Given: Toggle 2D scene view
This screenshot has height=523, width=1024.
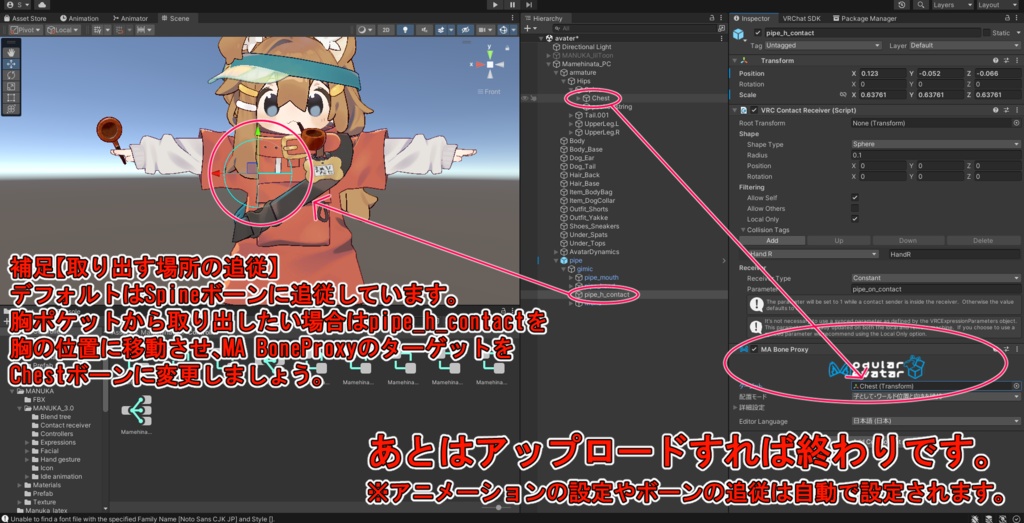Looking at the screenshot, I should click(386, 30).
